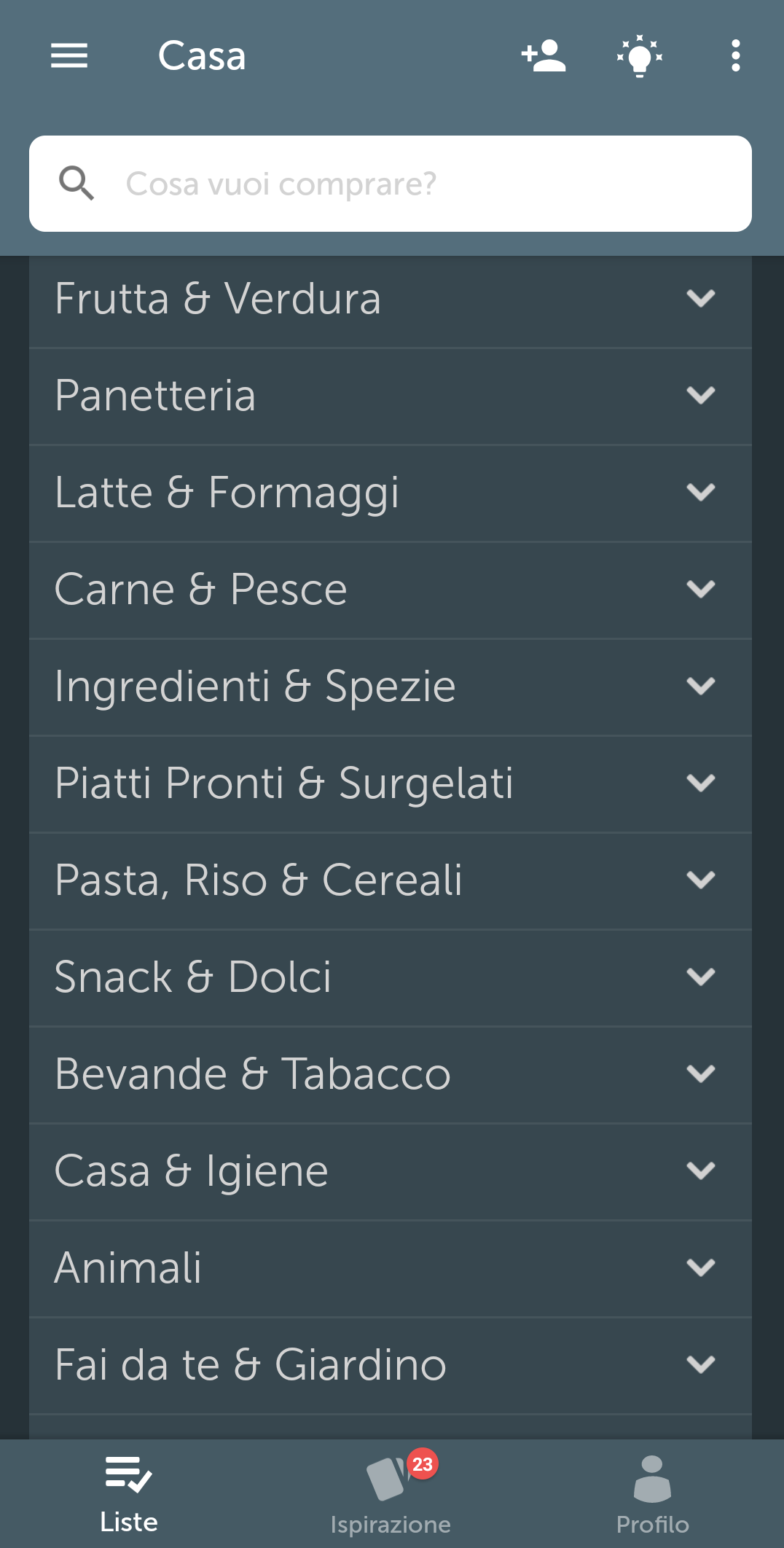Tap the lightbulb suggestions icon
The width and height of the screenshot is (784, 1548).
pyautogui.click(x=640, y=55)
